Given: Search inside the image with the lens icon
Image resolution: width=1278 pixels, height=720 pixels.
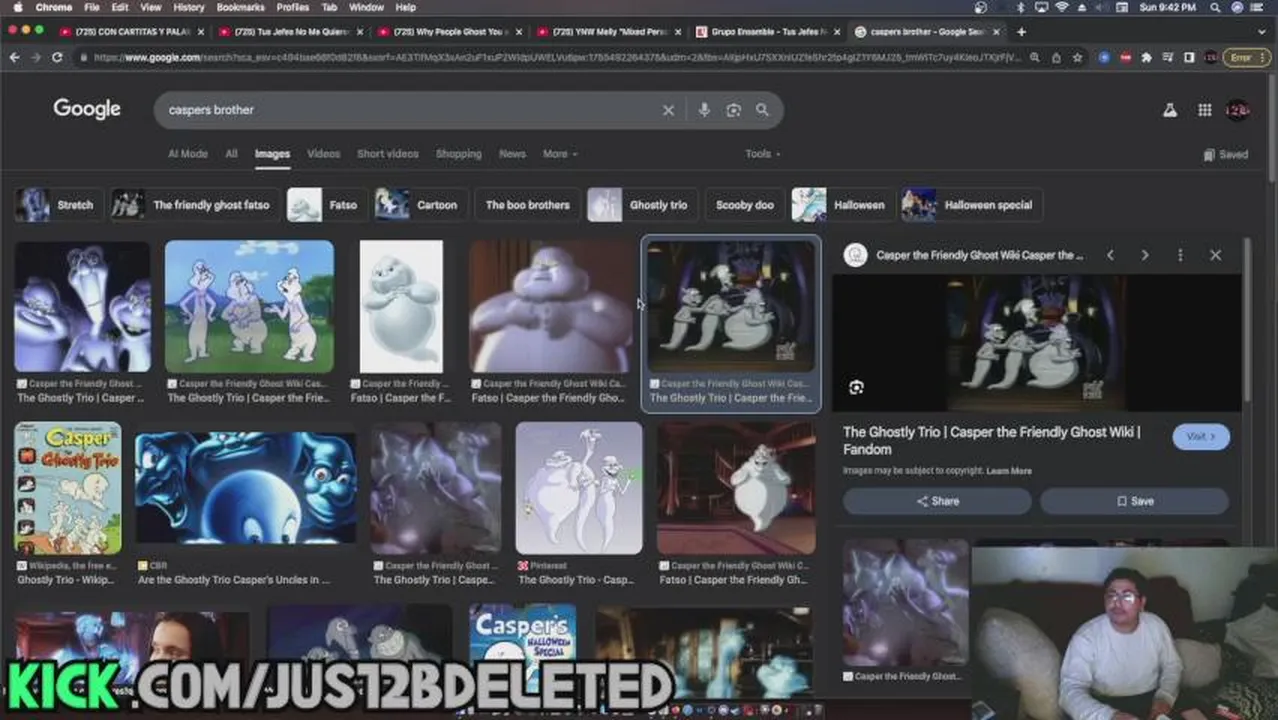Looking at the screenshot, I should point(856,388).
